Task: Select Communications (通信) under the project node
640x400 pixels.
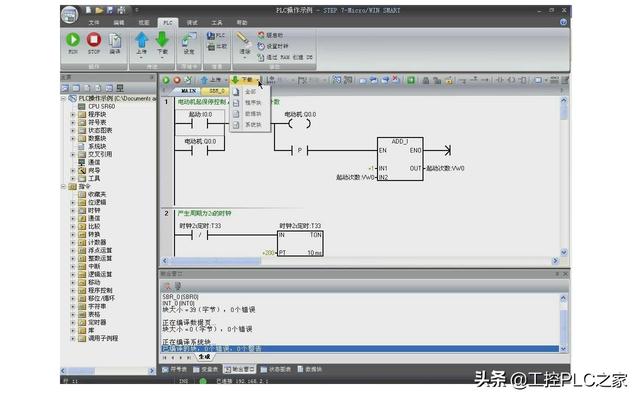Action: click(94, 162)
